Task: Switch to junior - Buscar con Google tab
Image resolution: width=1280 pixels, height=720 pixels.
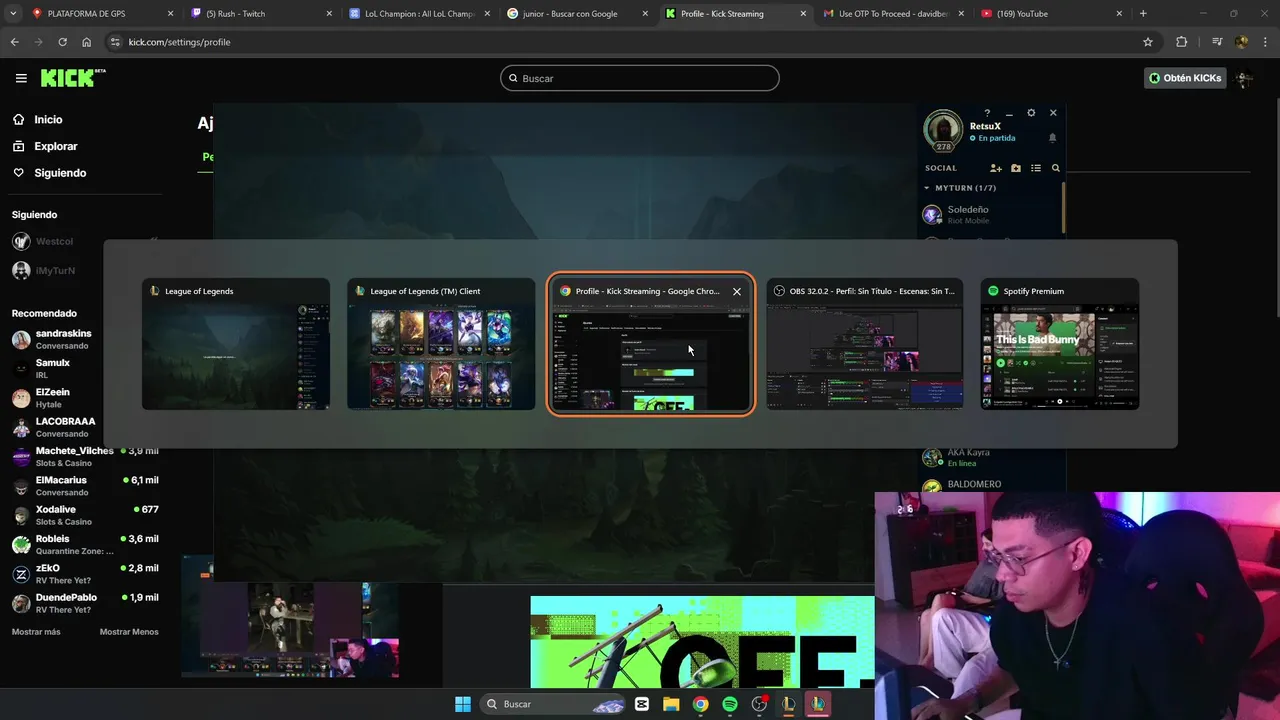Action: (x=578, y=14)
